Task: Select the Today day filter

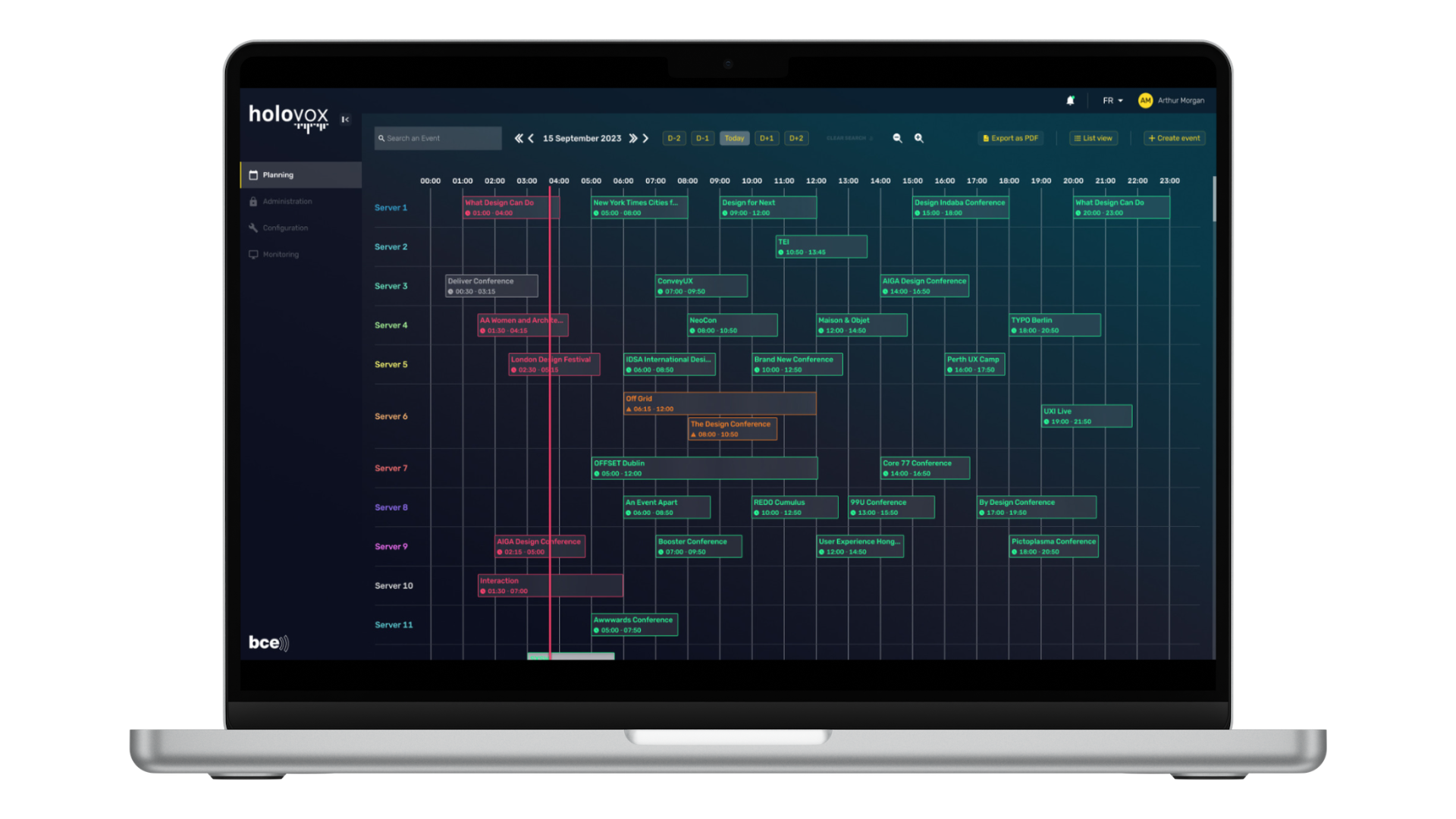Action: click(x=734, y=138)
